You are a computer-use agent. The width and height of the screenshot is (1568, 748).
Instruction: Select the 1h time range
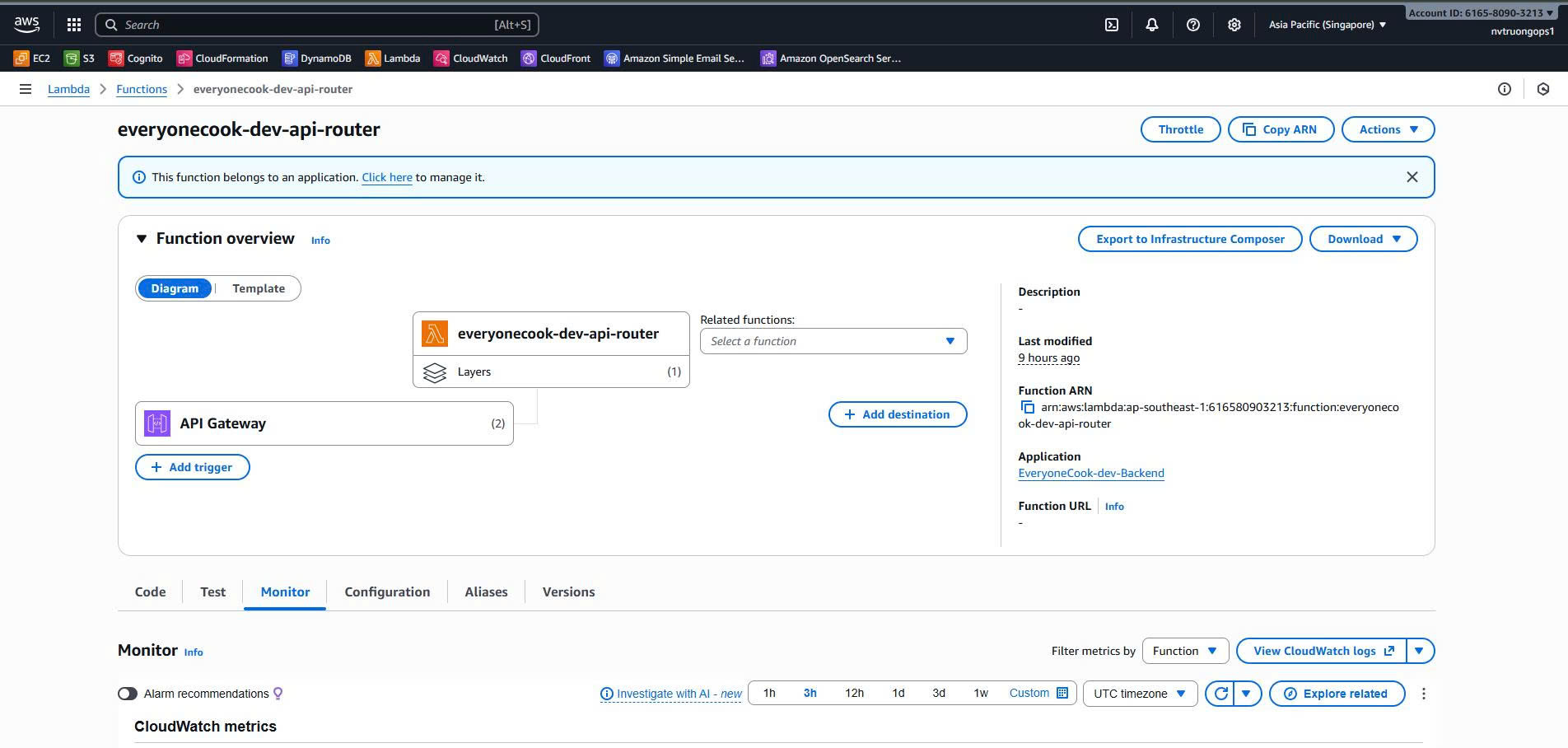click(769, 693)
